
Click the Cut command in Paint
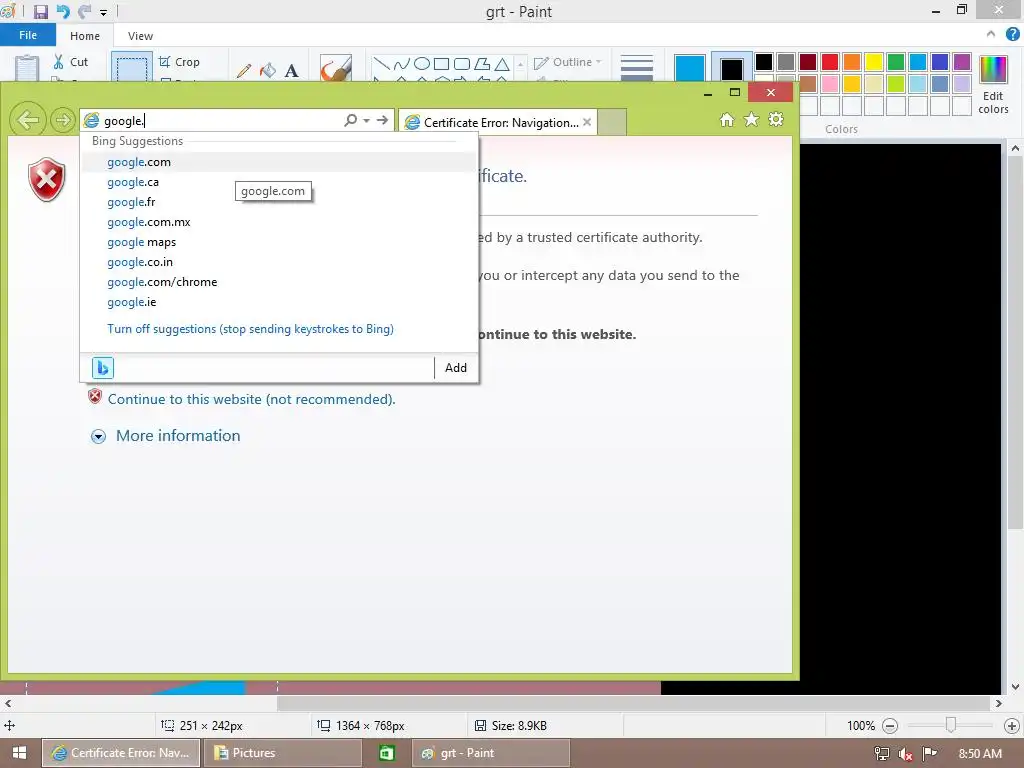click(71, 62)
